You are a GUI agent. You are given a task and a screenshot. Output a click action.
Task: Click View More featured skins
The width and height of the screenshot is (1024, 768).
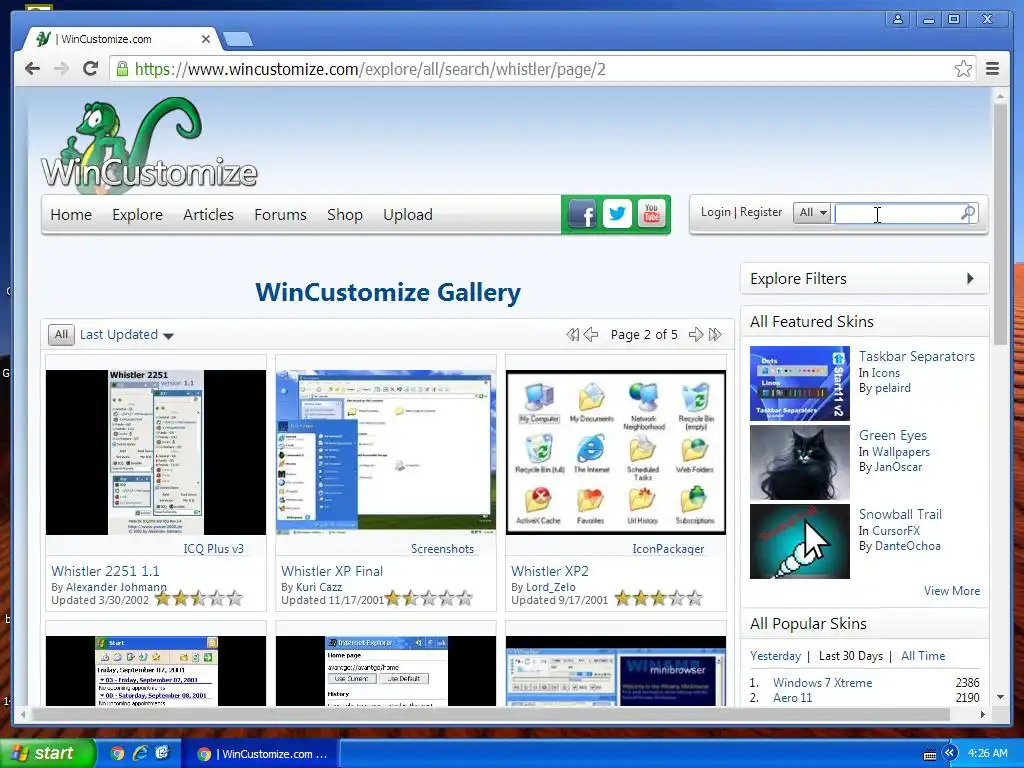click(952, 590)
